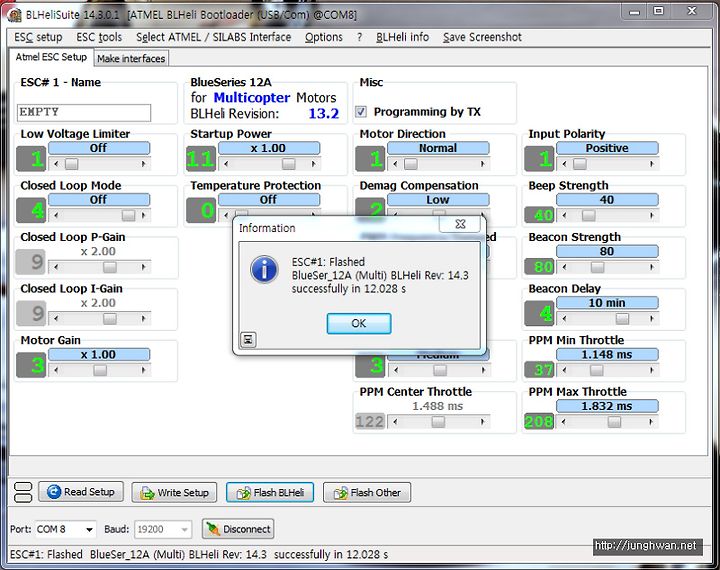Click the Disconnect button

click(238, 529)
